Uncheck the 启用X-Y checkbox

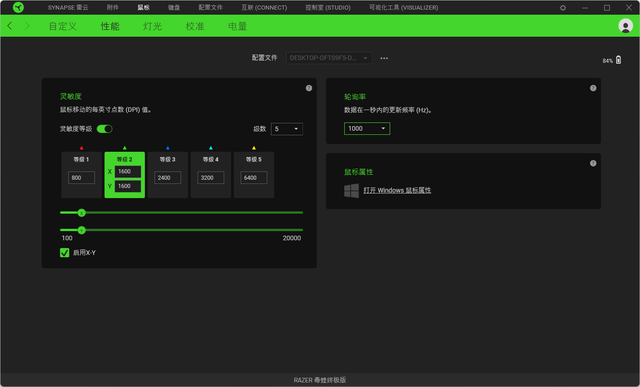click(64, 253)
